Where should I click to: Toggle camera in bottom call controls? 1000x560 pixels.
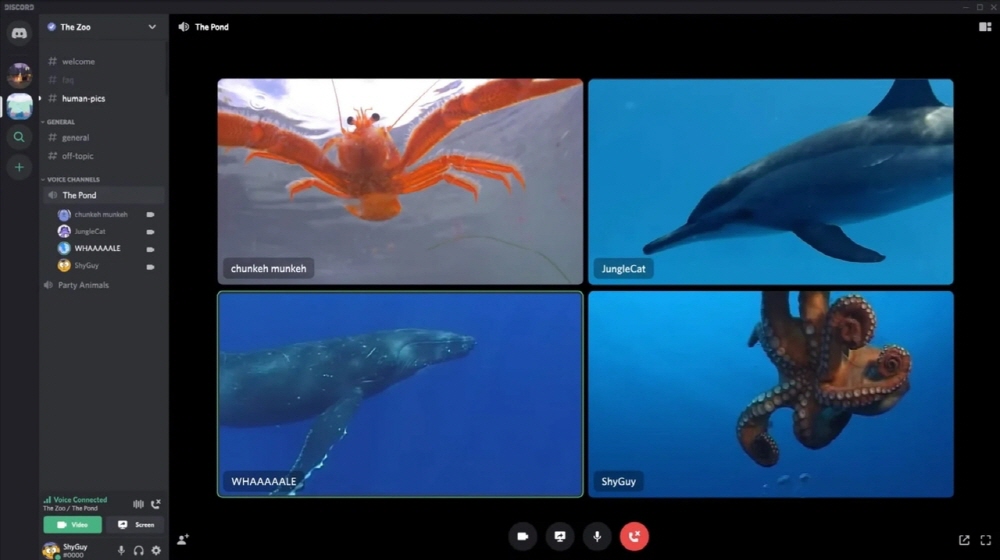tap(522, 537)
